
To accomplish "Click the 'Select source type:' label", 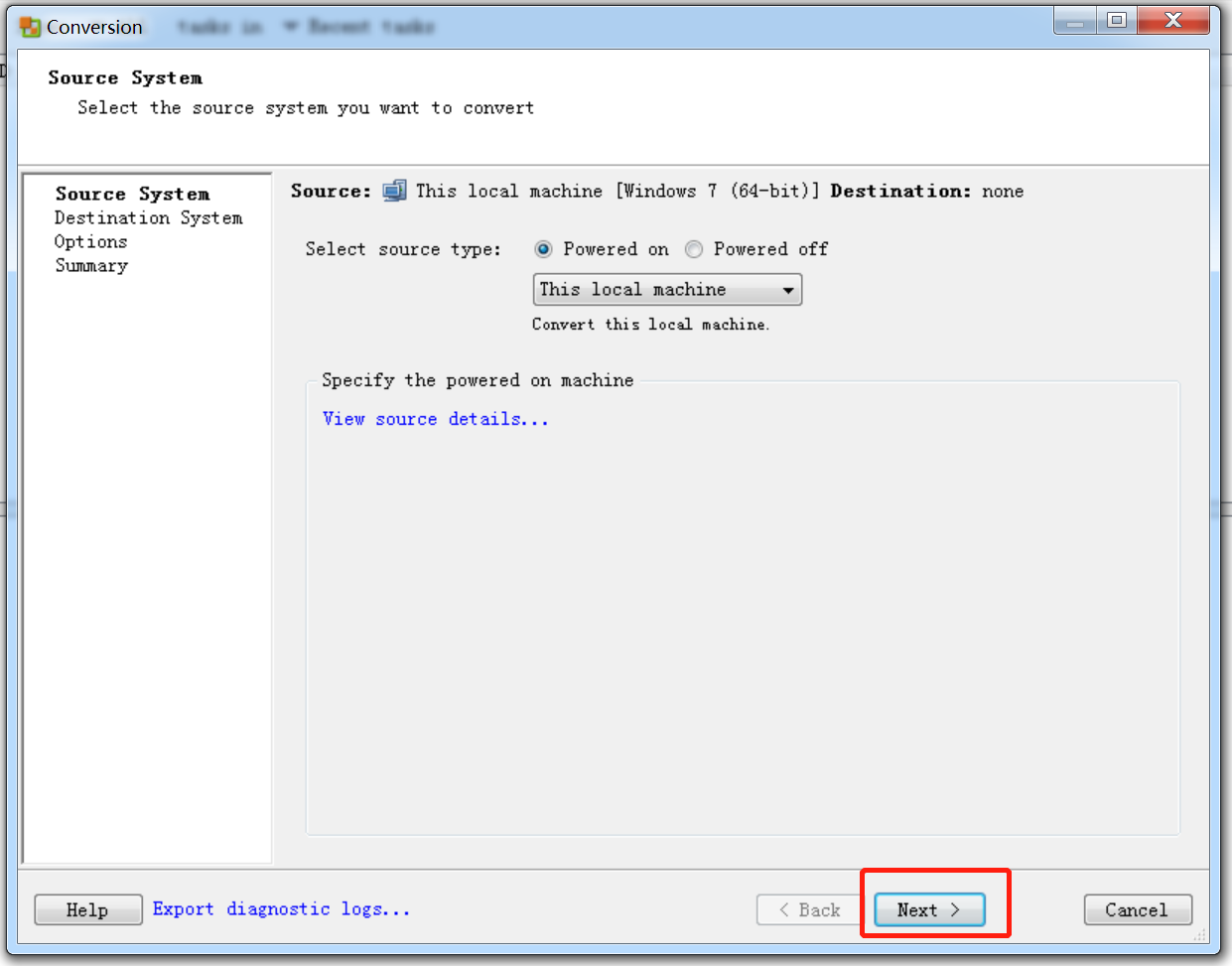I will coord(403,249).
